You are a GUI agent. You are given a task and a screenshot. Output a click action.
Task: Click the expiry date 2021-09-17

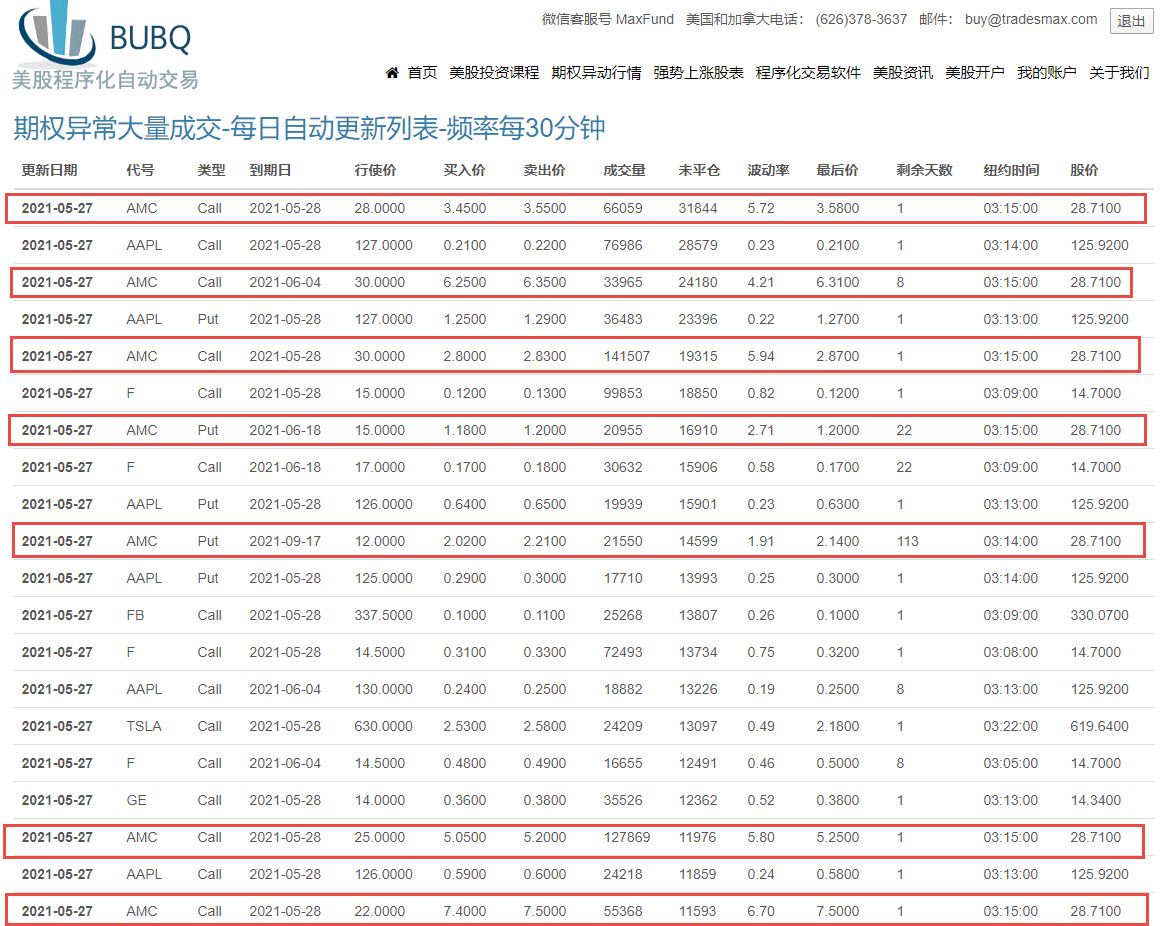(285, 542)
